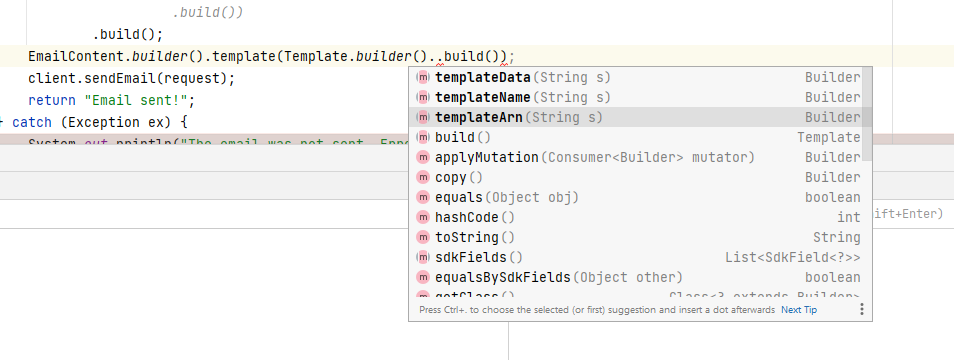This screenshot has width=954, height=360.
Task: Click the method icon beside applyMutation
Action: 422,158
